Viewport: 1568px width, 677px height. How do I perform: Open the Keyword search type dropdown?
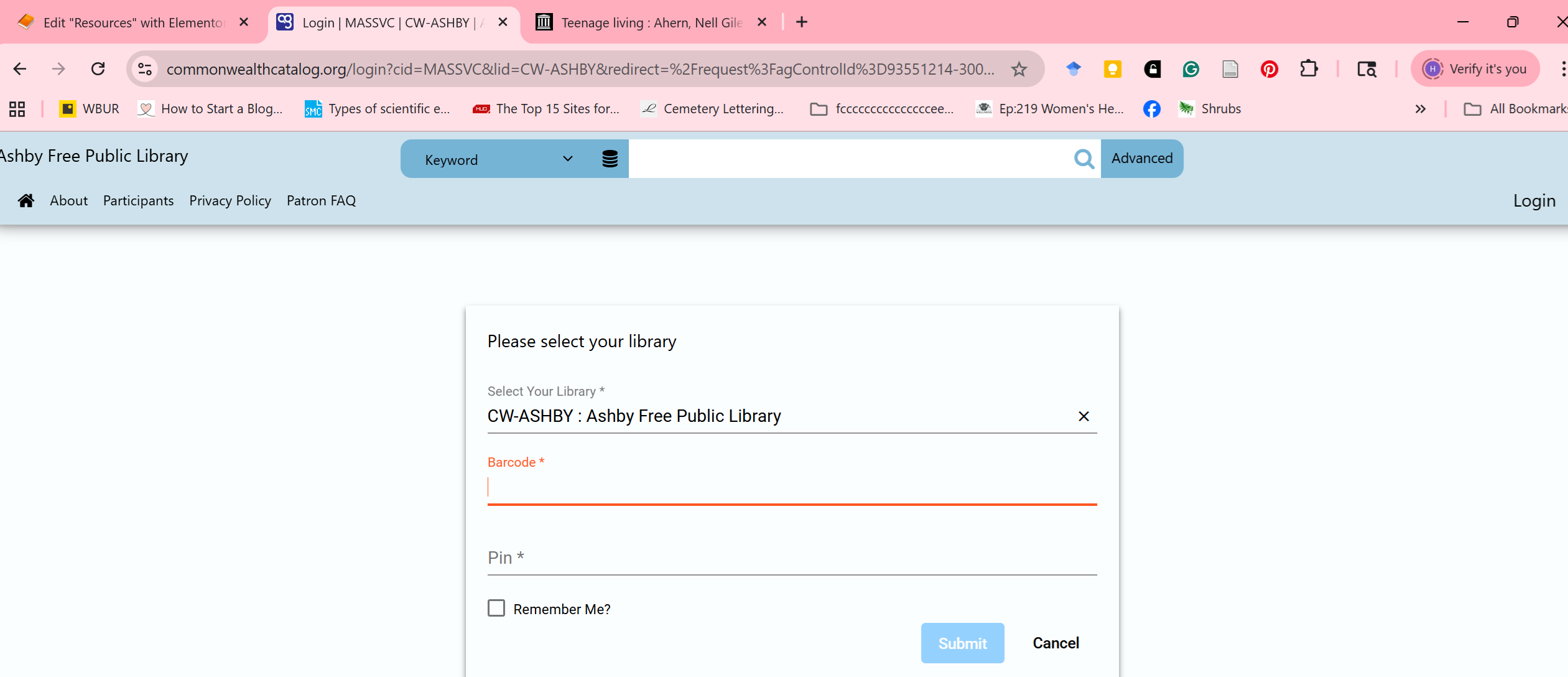[x=498, y=159]
